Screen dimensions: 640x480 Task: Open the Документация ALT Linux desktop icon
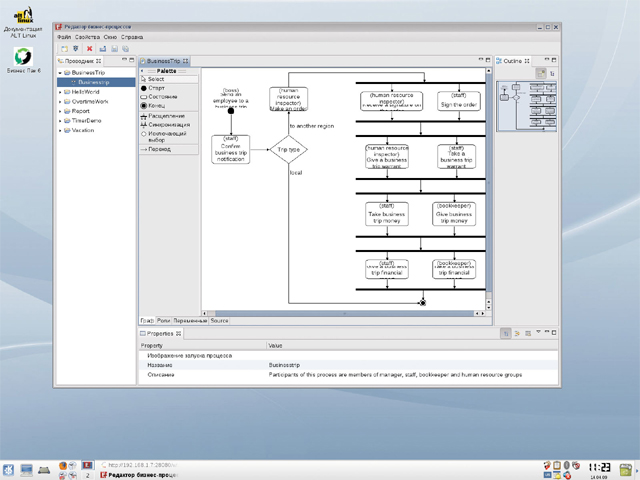[23, 22]
